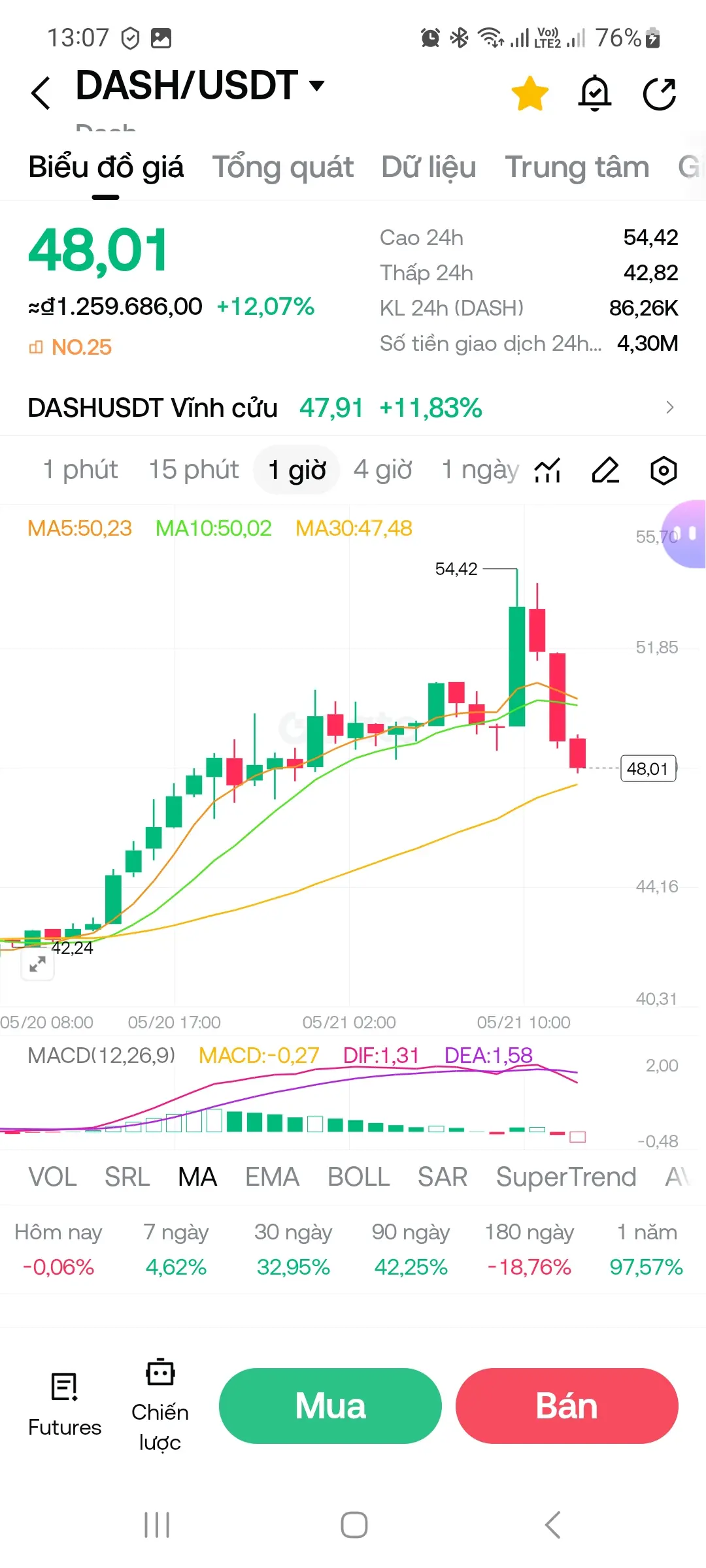Expand chart to fullscreen icon

click(x=37, y=964)
